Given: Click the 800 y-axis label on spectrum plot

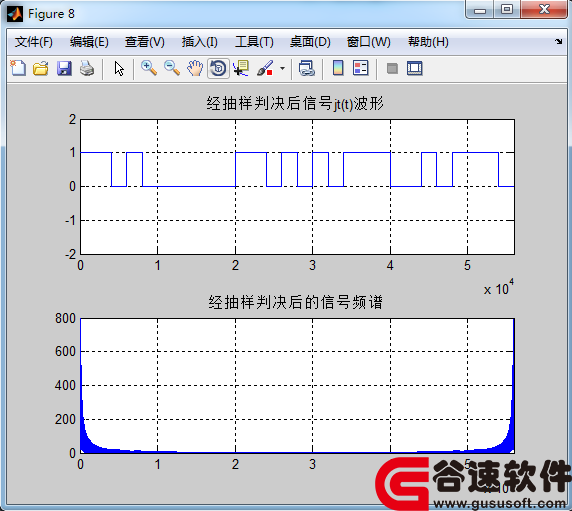Looking at the screenshot, I should (65, 318).
